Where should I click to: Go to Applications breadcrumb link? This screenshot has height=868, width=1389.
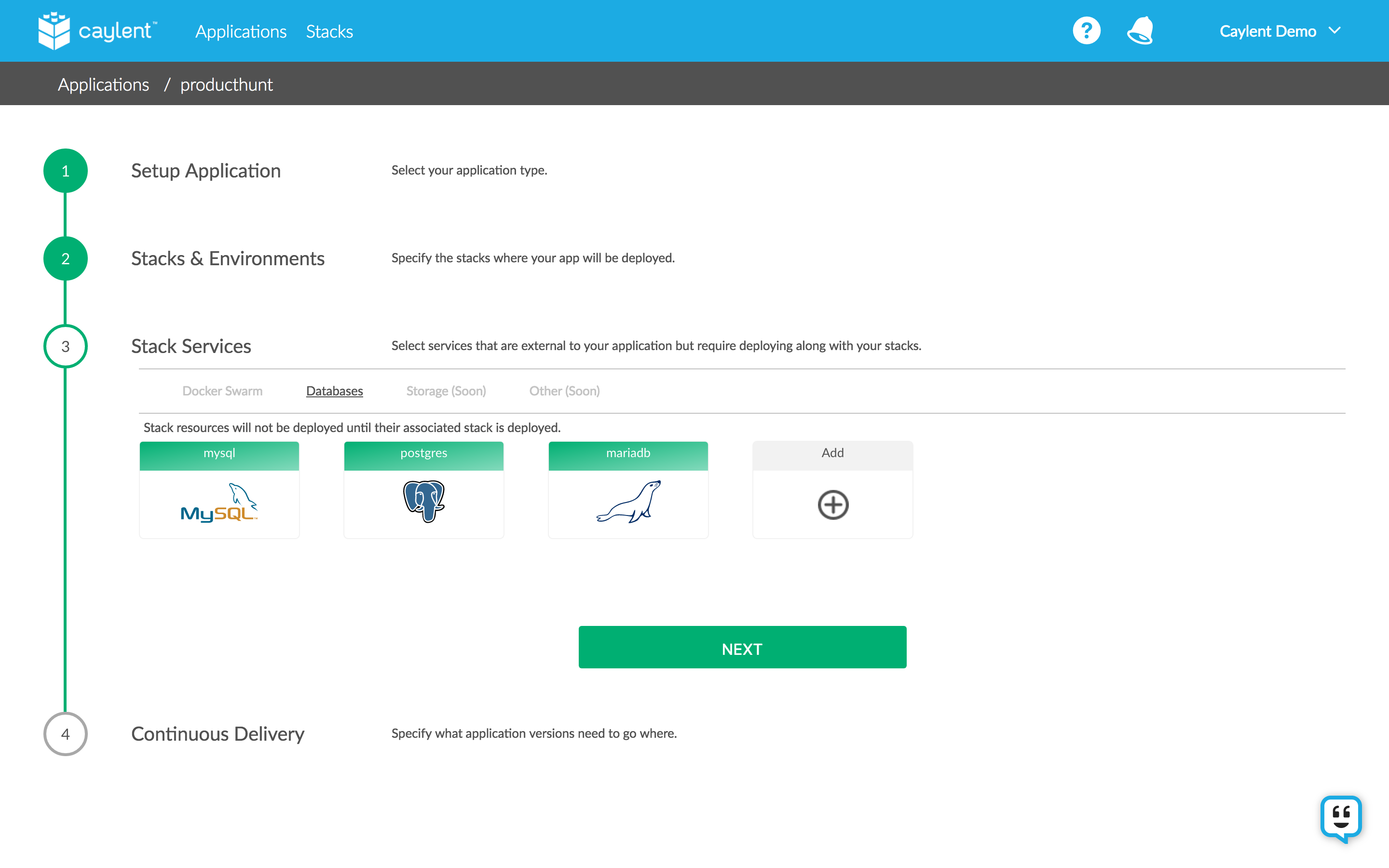coord(103,84)
